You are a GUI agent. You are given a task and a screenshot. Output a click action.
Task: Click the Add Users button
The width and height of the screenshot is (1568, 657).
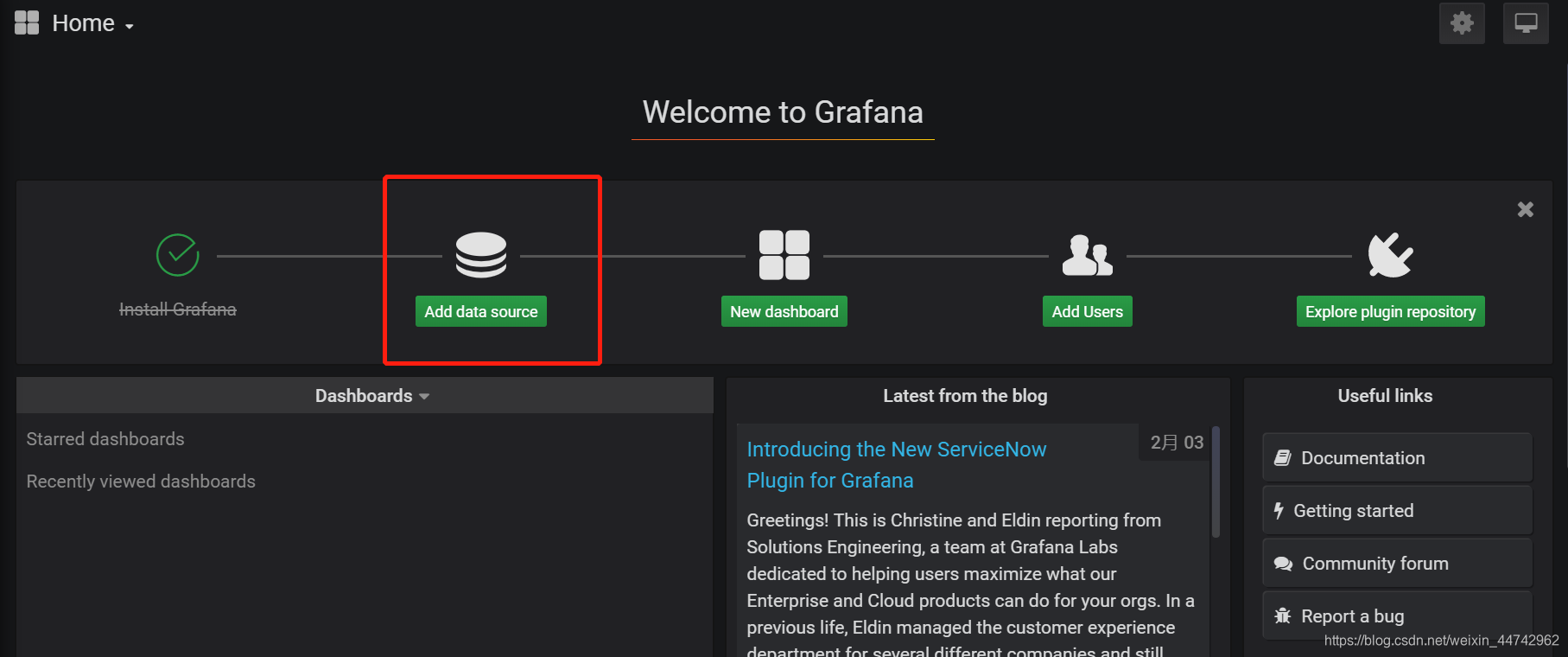pyautogui.click(x=1088, y=311)
